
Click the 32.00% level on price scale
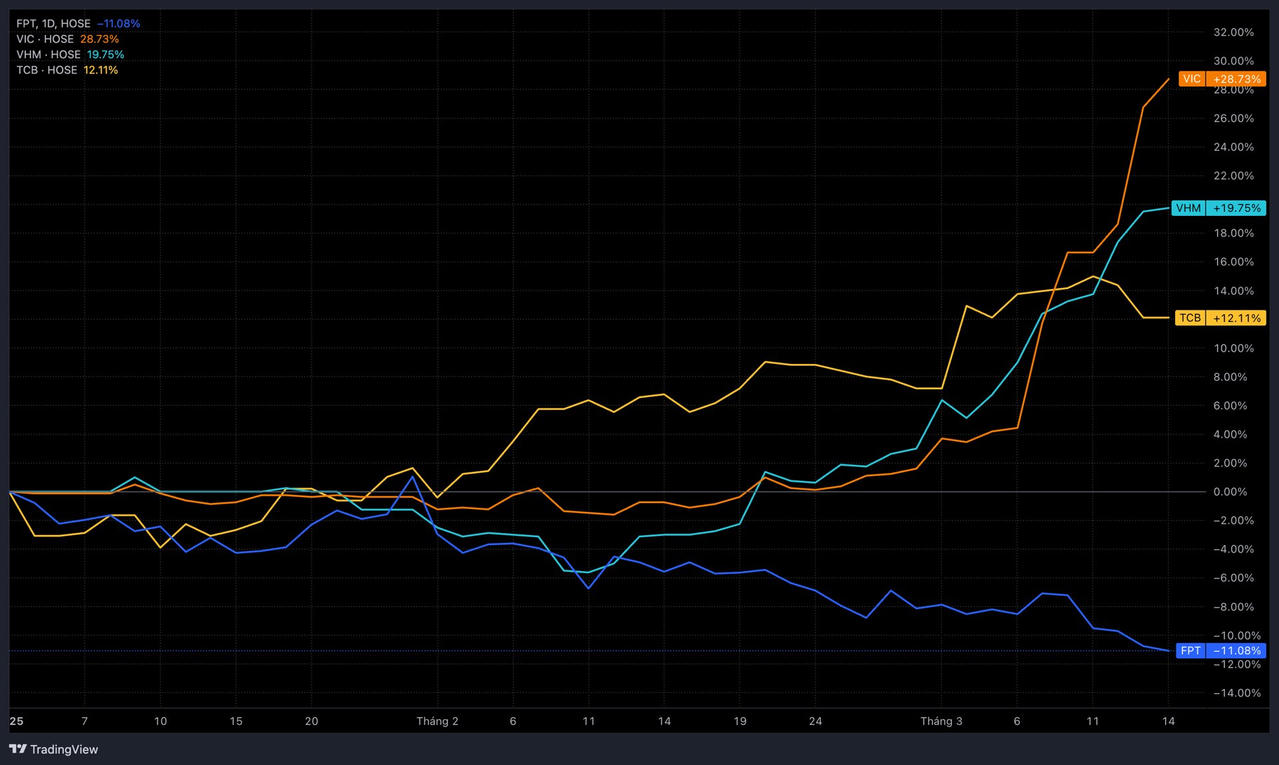pos(1233,32)
